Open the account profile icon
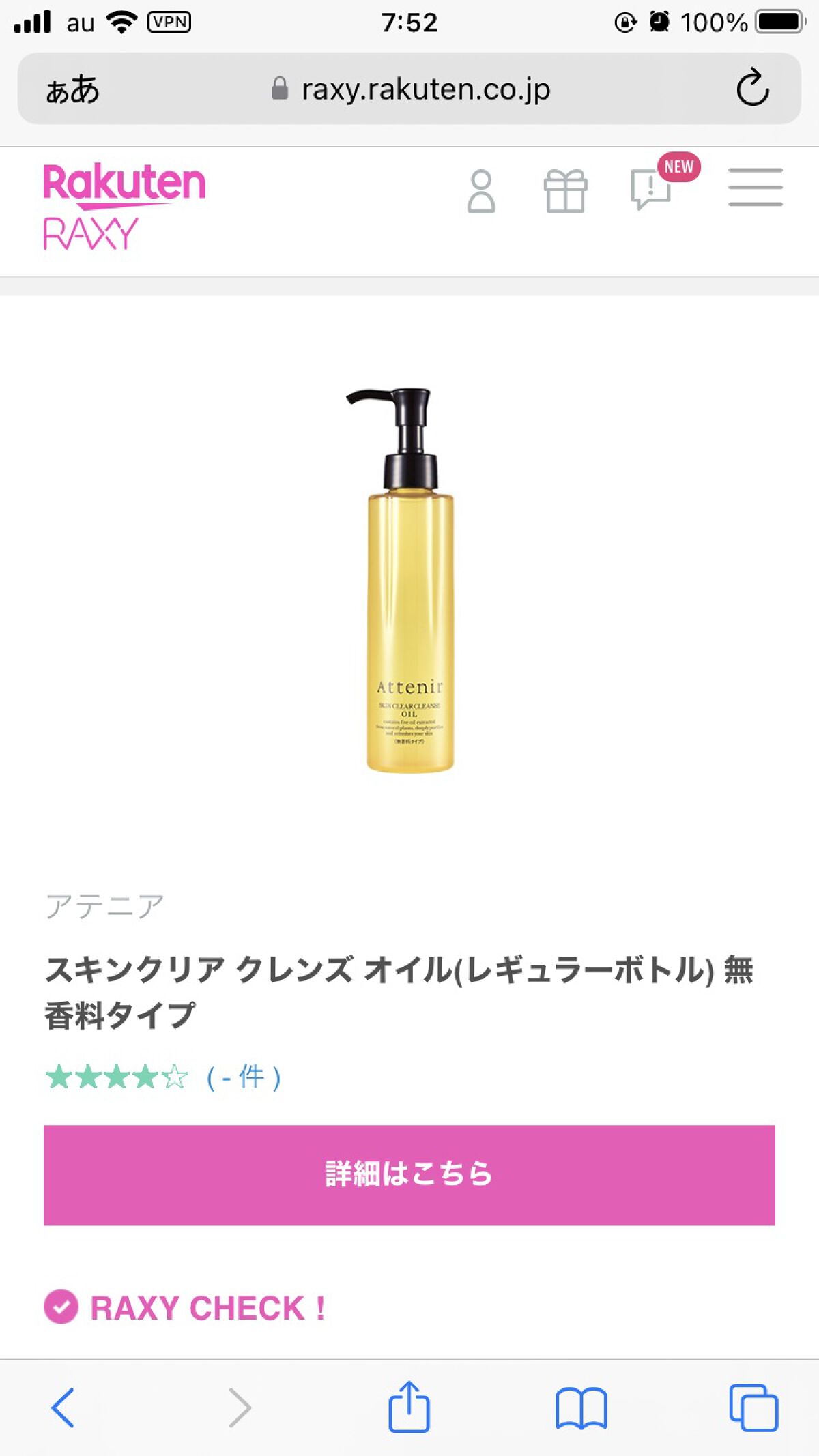 tap(481, 191)
